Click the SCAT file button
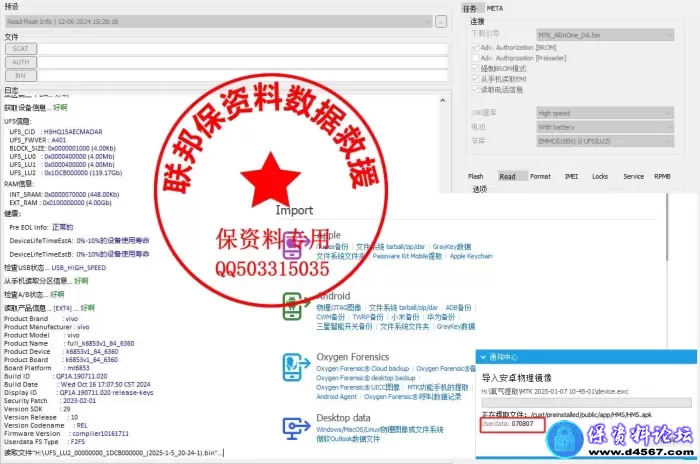700x464 pixels. pos(21,49)
